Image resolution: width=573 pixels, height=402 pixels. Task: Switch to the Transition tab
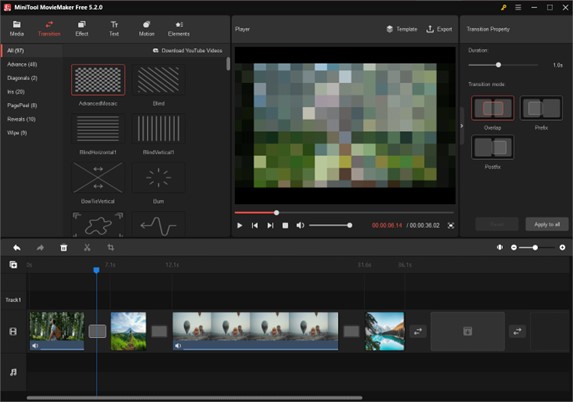[49, 29]
